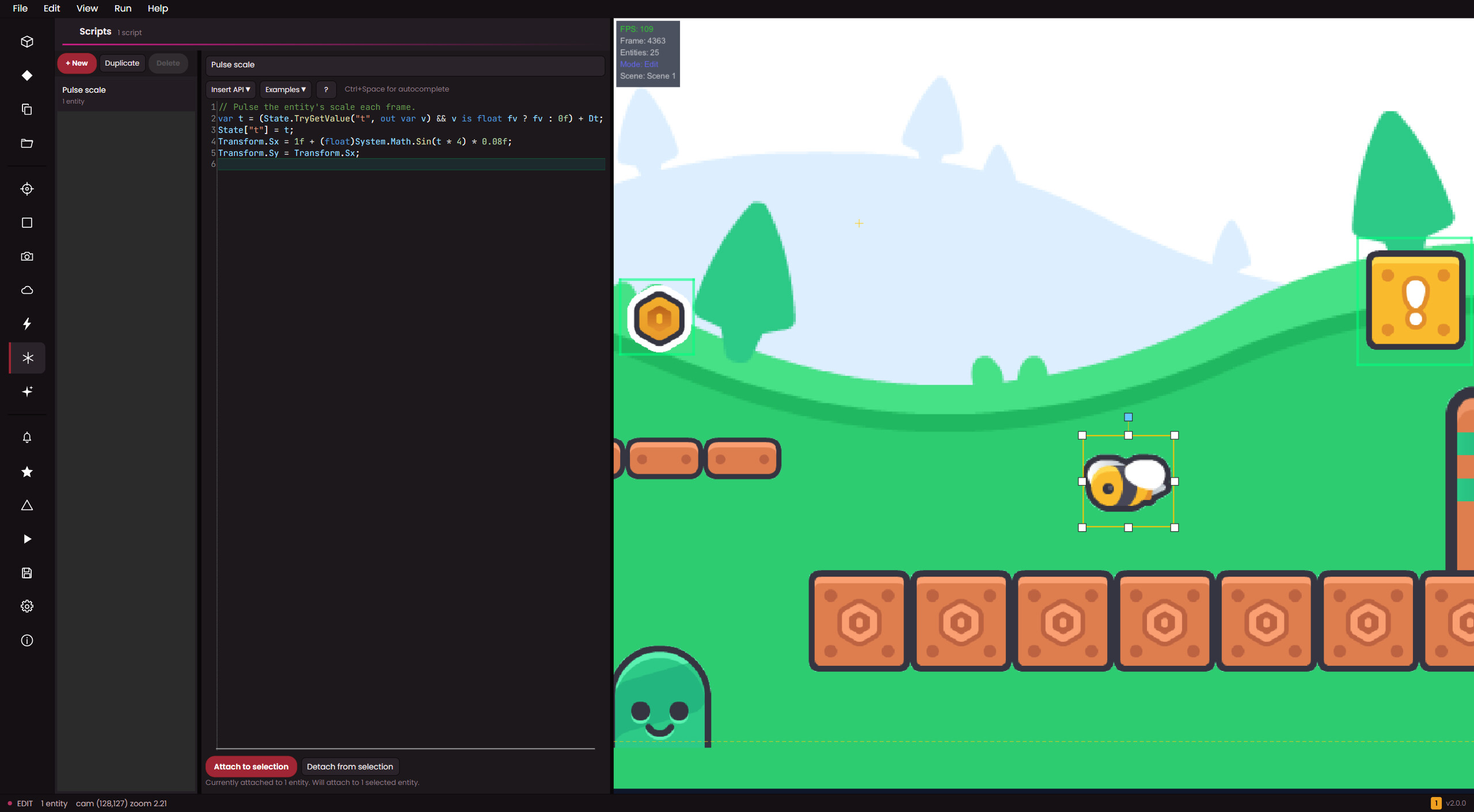The height and width of the screenshot is (812, 1474).
Task: Click the top-left resize handle of bee selection
Action: 1082,436
